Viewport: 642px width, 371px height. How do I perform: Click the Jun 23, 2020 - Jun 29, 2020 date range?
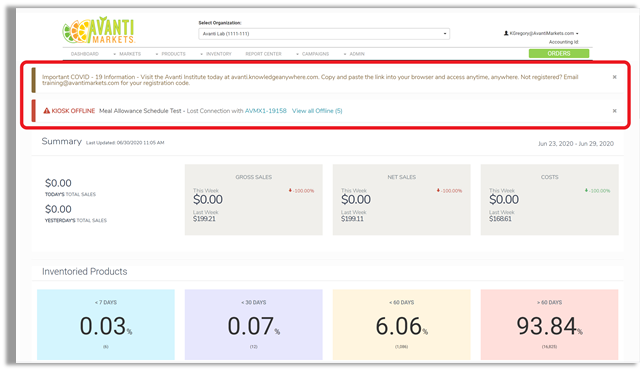click(576, 144)
